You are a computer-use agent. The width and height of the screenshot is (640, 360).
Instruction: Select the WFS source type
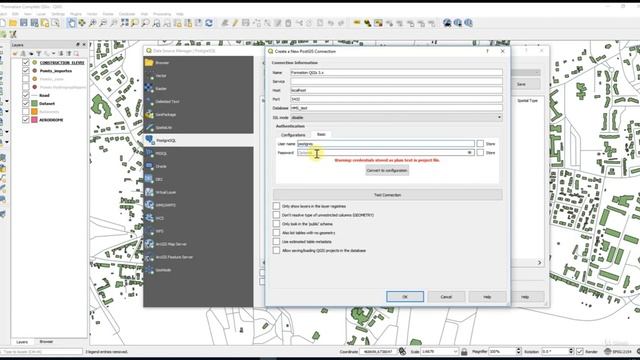tap(198, 231)
